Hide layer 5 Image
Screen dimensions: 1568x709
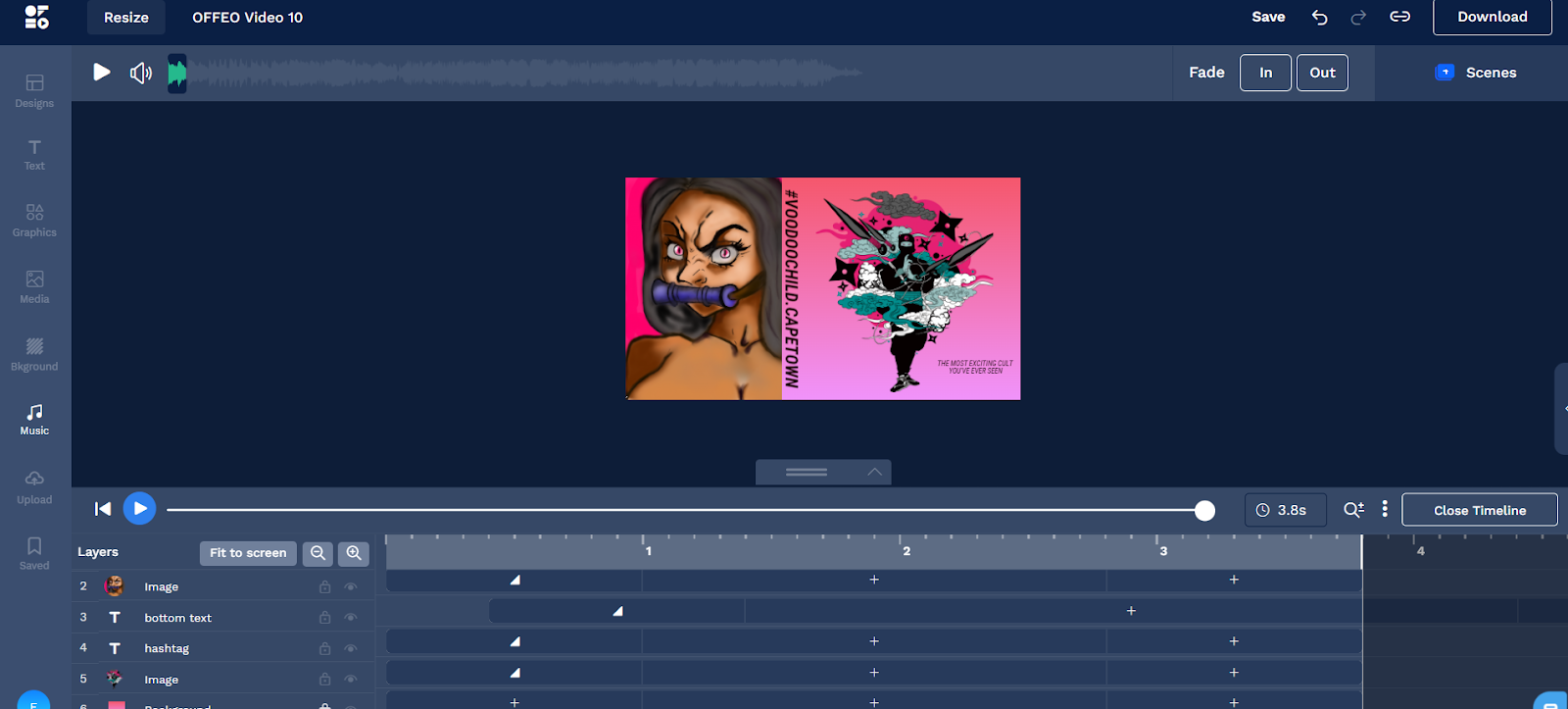[351, 680]
